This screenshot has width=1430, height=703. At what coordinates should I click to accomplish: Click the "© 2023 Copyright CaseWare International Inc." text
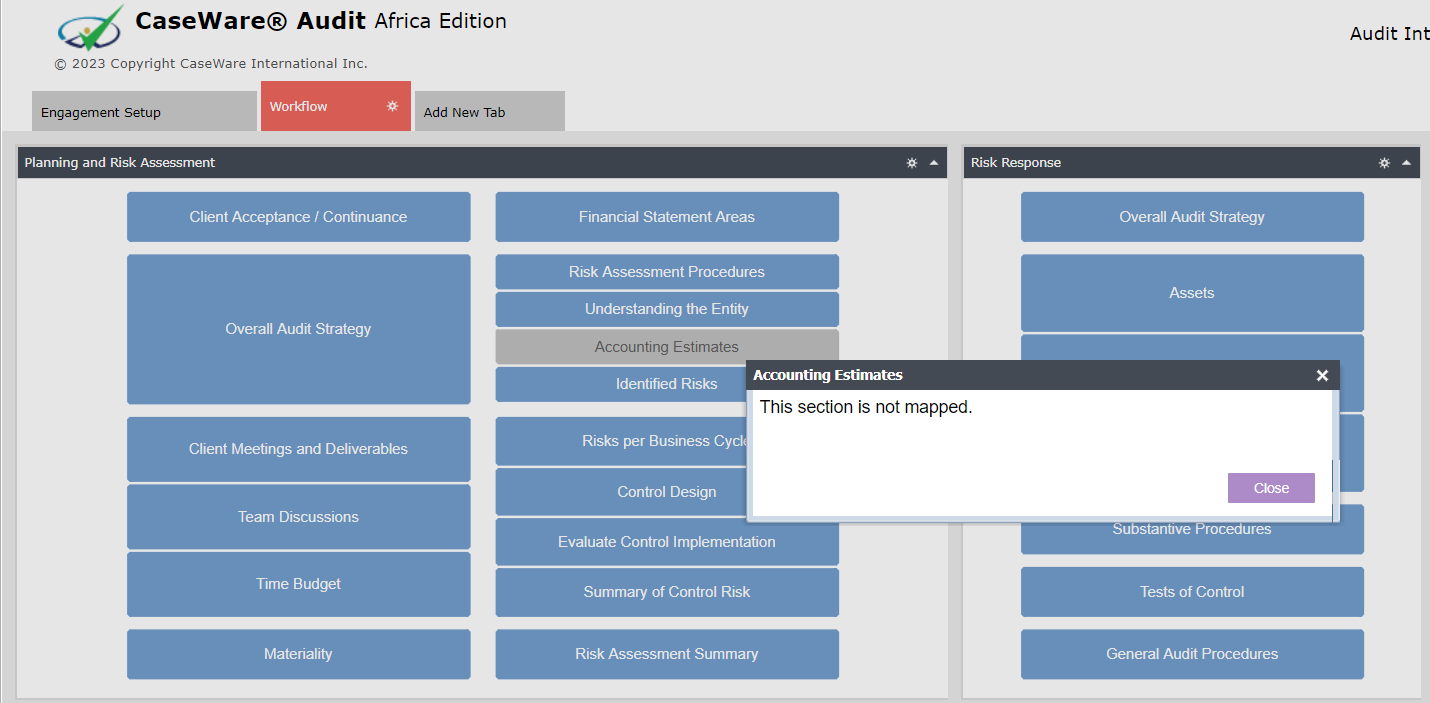[211, 63]
